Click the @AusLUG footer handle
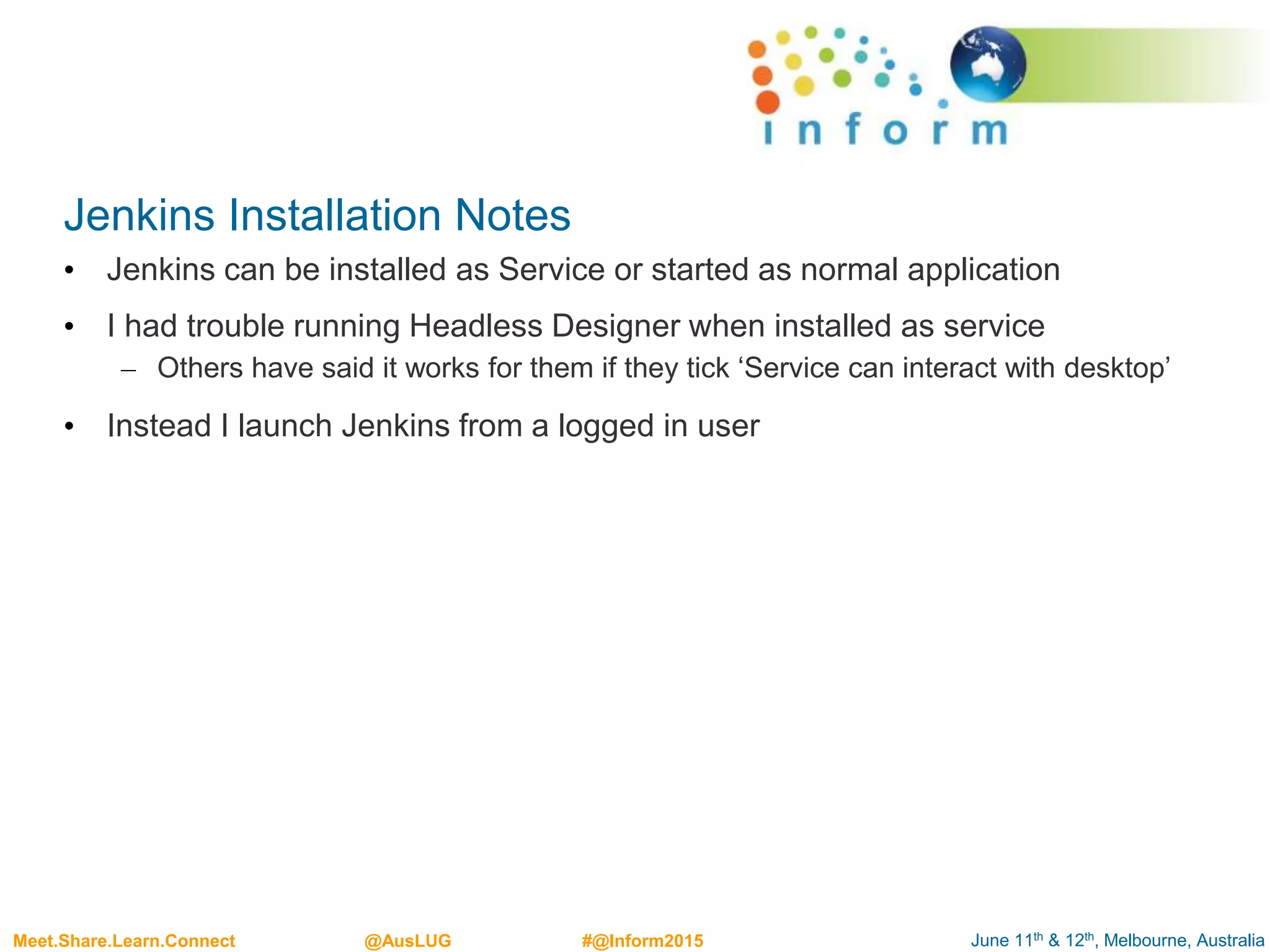This screenshot has width=1270, height=952. tap(407, 941)
